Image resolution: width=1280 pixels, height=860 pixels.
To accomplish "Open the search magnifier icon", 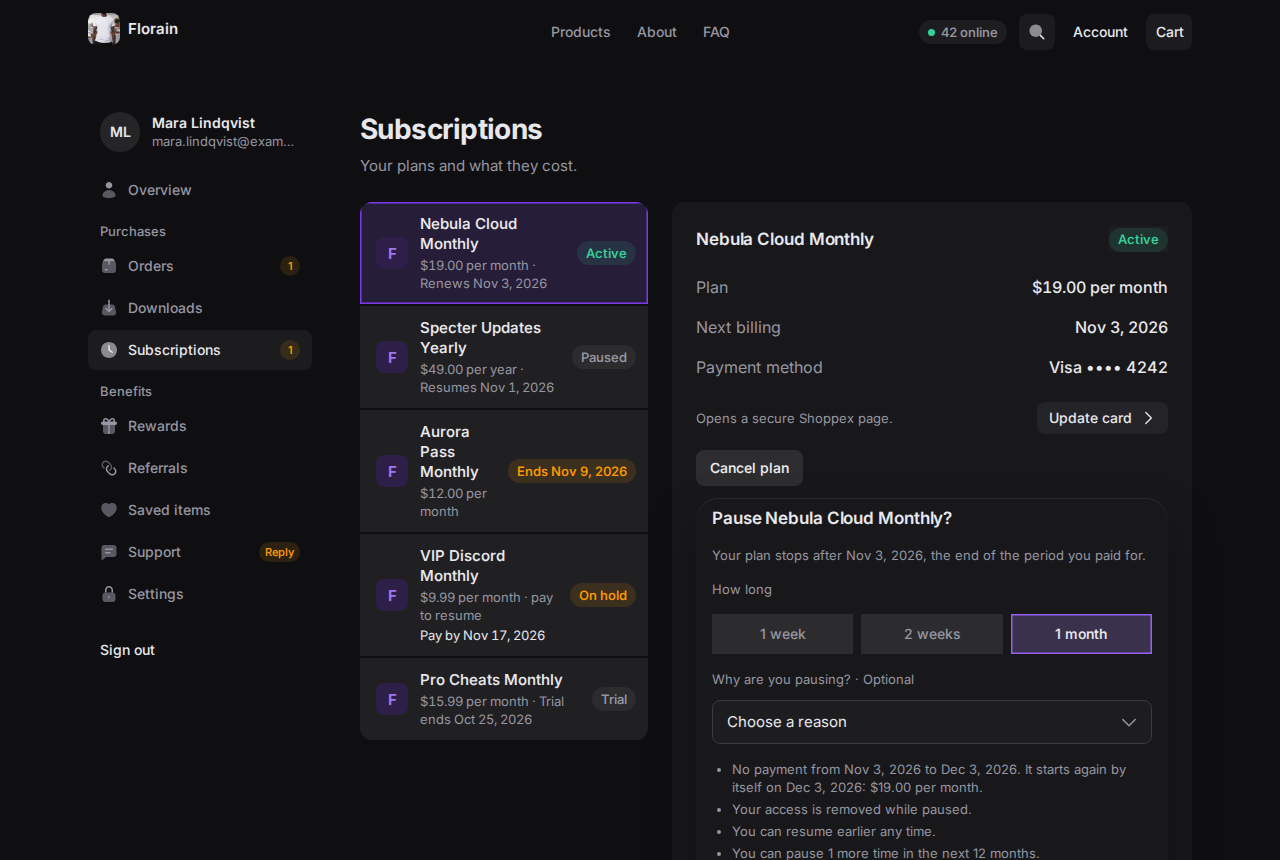I will [1037, 32].
